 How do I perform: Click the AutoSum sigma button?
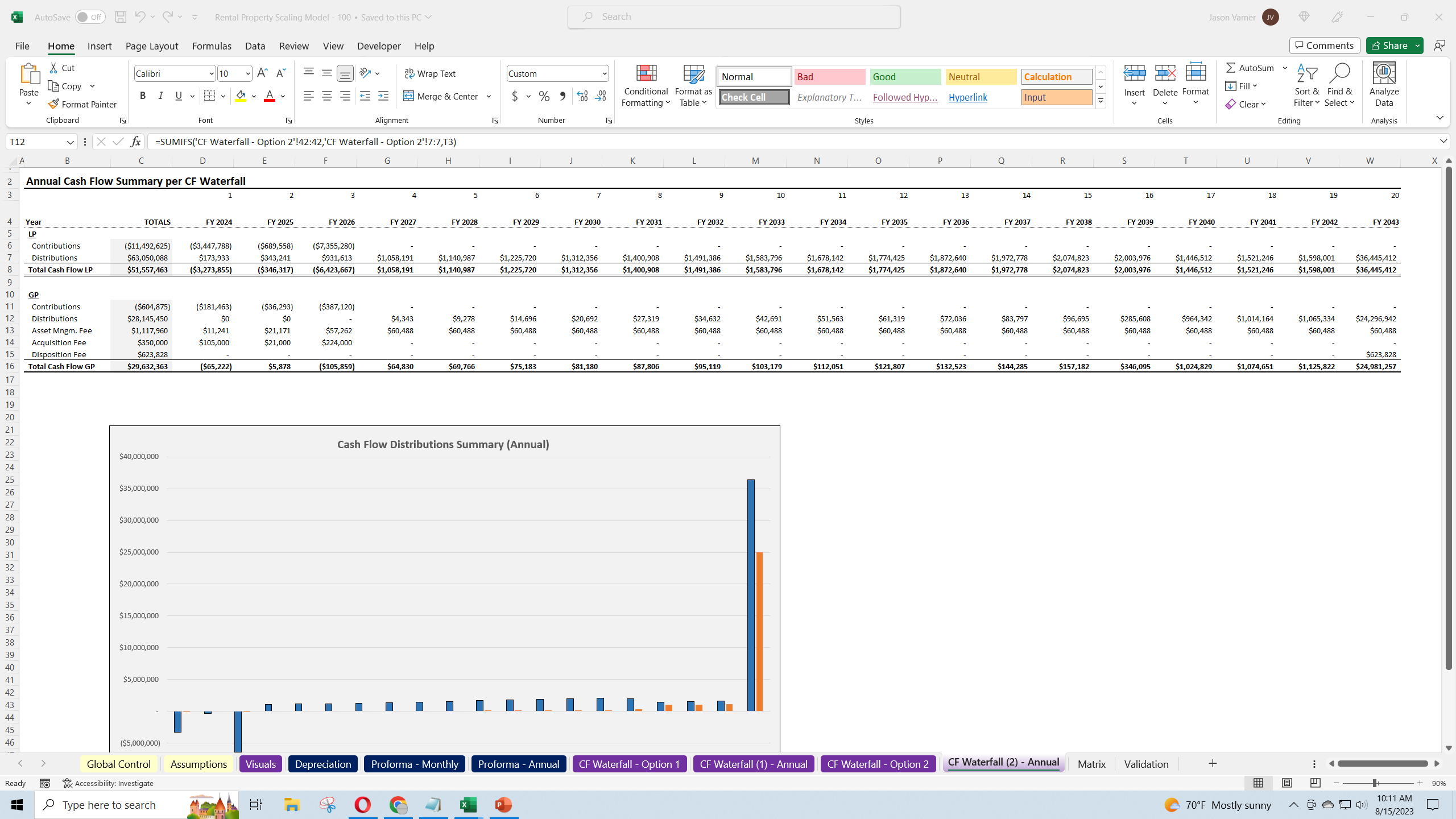click(x=1250, y=68)
